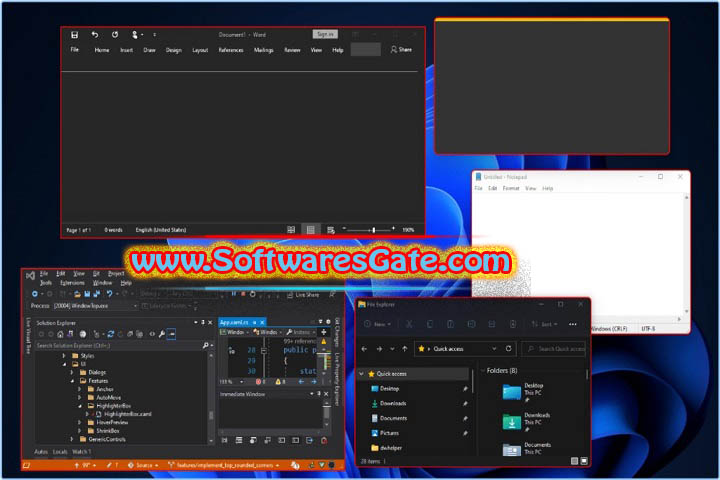This screenshot has width=720, height=480.
Task: Switch to Print Layout view in Word
Action: (311, 230)
